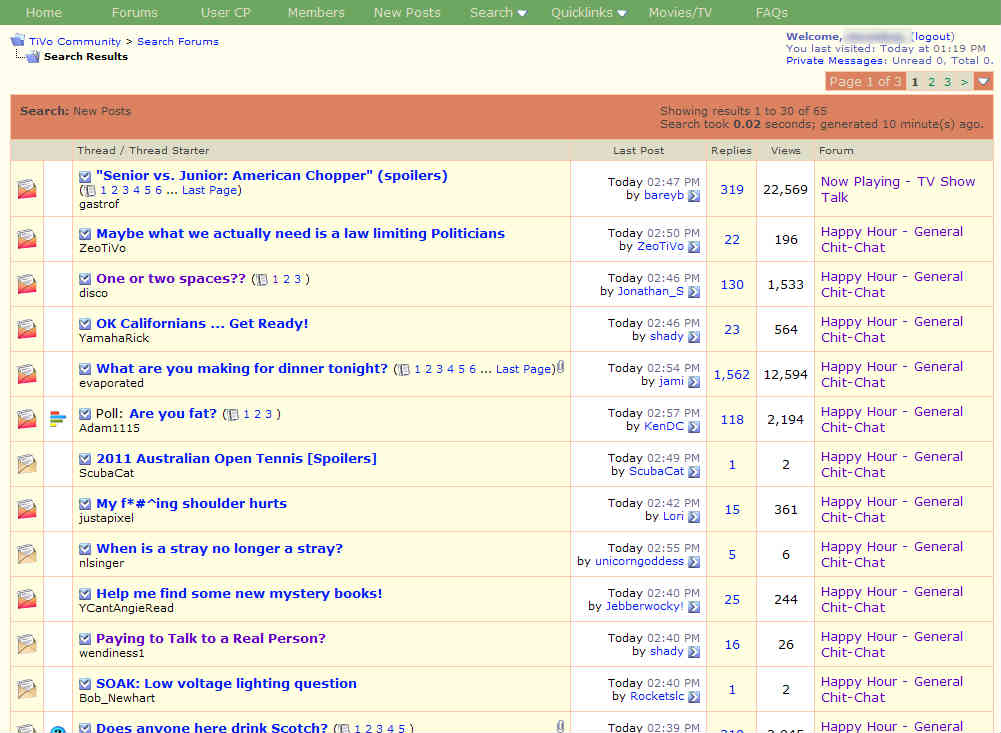Jump to first unread post in 'One or two spaces??'
Image resolution: width=1001 pixels, height=733 pixels.
click(x=86, y=280)
